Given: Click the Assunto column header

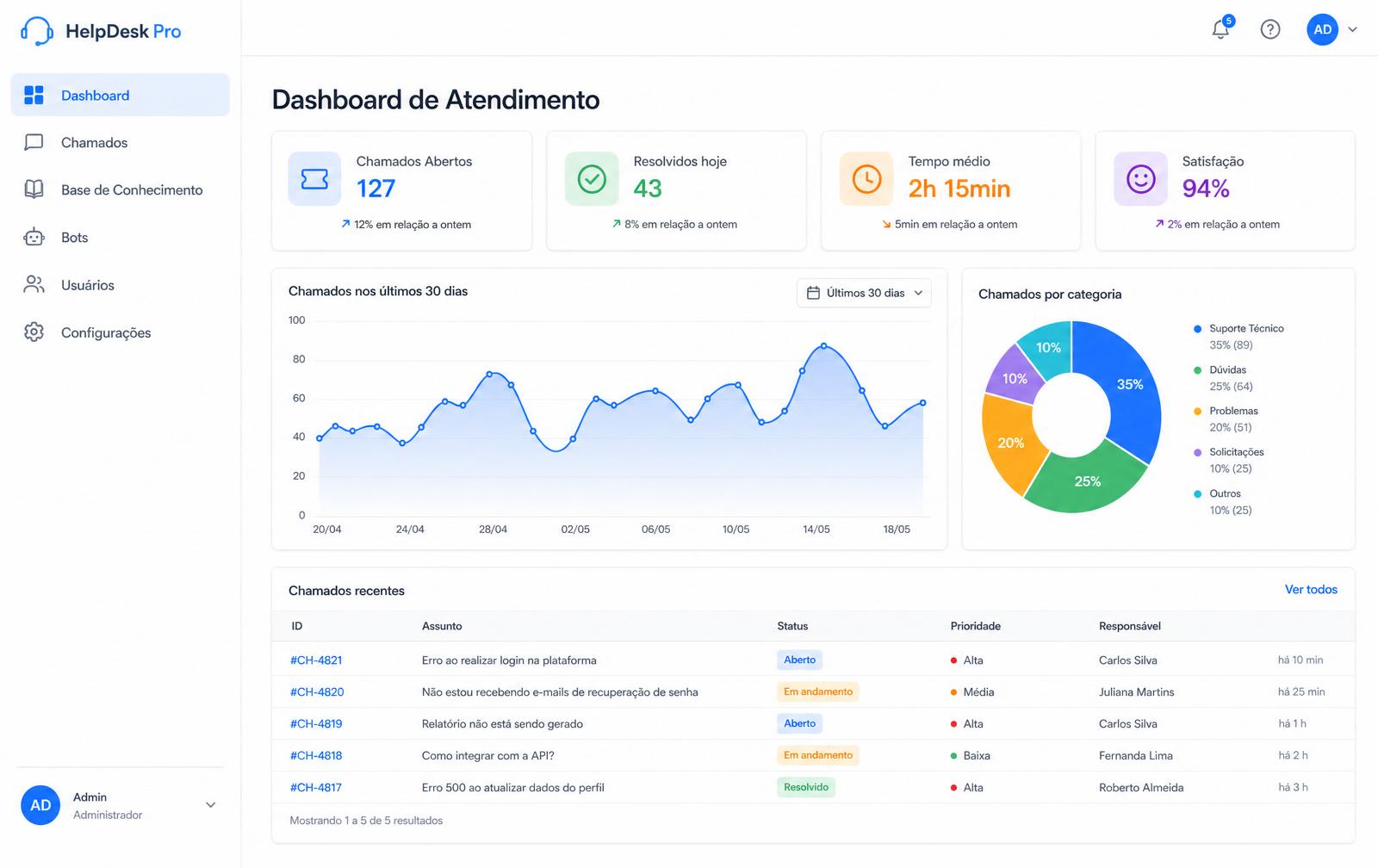Looking at the screenshot, I should tap(442, 626).
